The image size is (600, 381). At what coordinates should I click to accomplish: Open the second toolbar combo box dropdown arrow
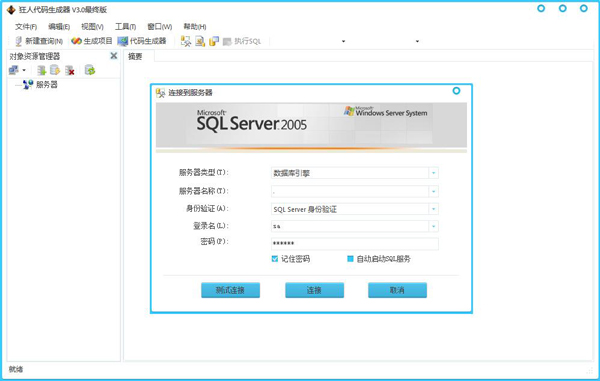(417, 41)
